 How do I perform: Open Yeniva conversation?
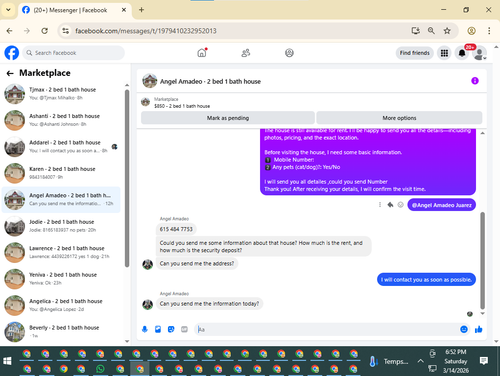61,279
